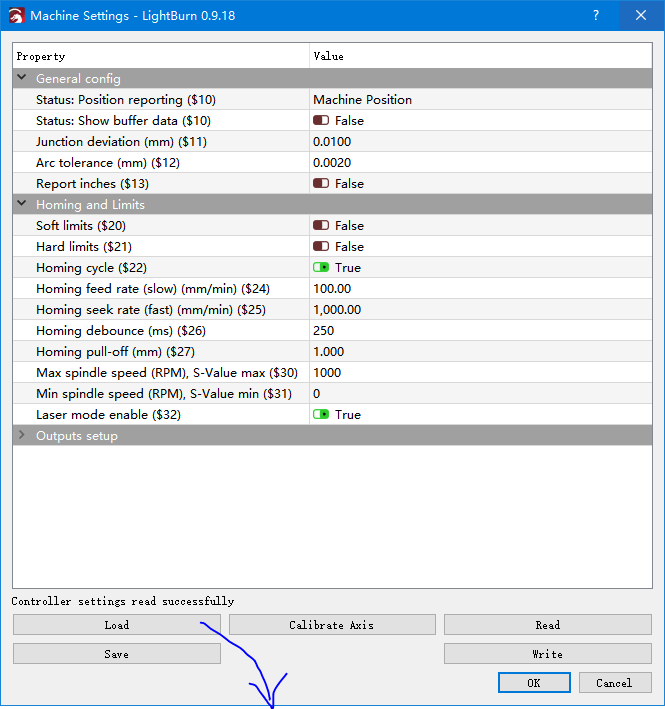Select Min spindle speed ($31) label

click(x=164, y=394)
